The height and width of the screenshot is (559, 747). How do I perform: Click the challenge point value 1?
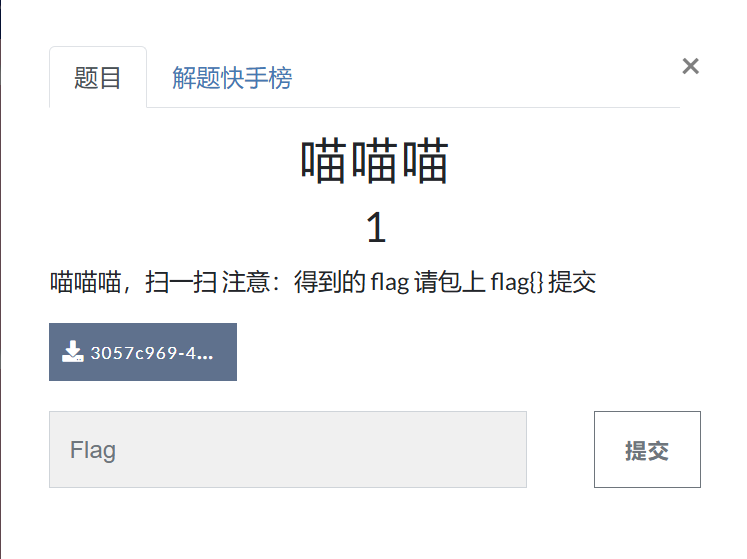[x=376, y=228]
